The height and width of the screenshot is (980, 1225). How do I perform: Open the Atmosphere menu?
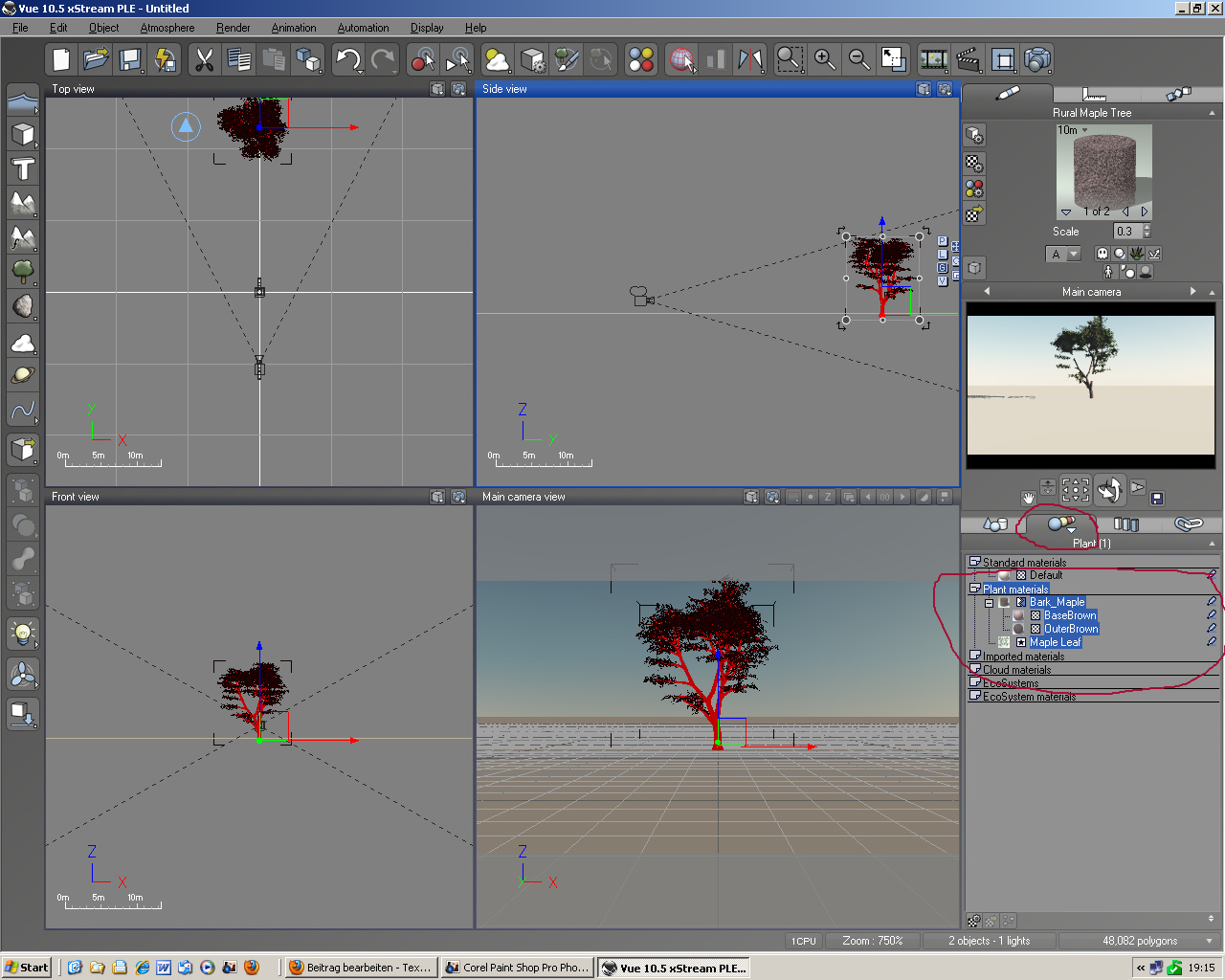167,28
